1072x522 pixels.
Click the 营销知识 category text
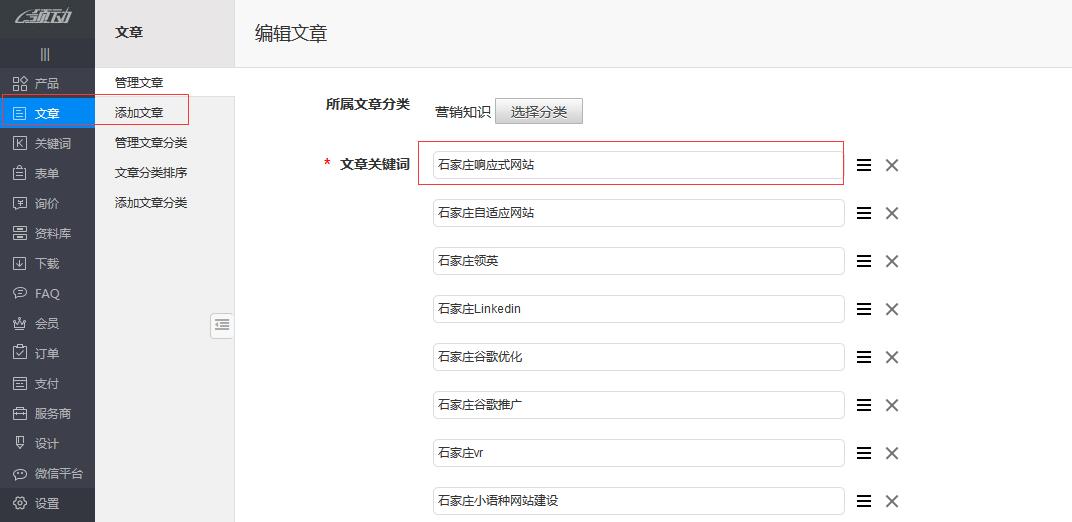coord(463,112)
